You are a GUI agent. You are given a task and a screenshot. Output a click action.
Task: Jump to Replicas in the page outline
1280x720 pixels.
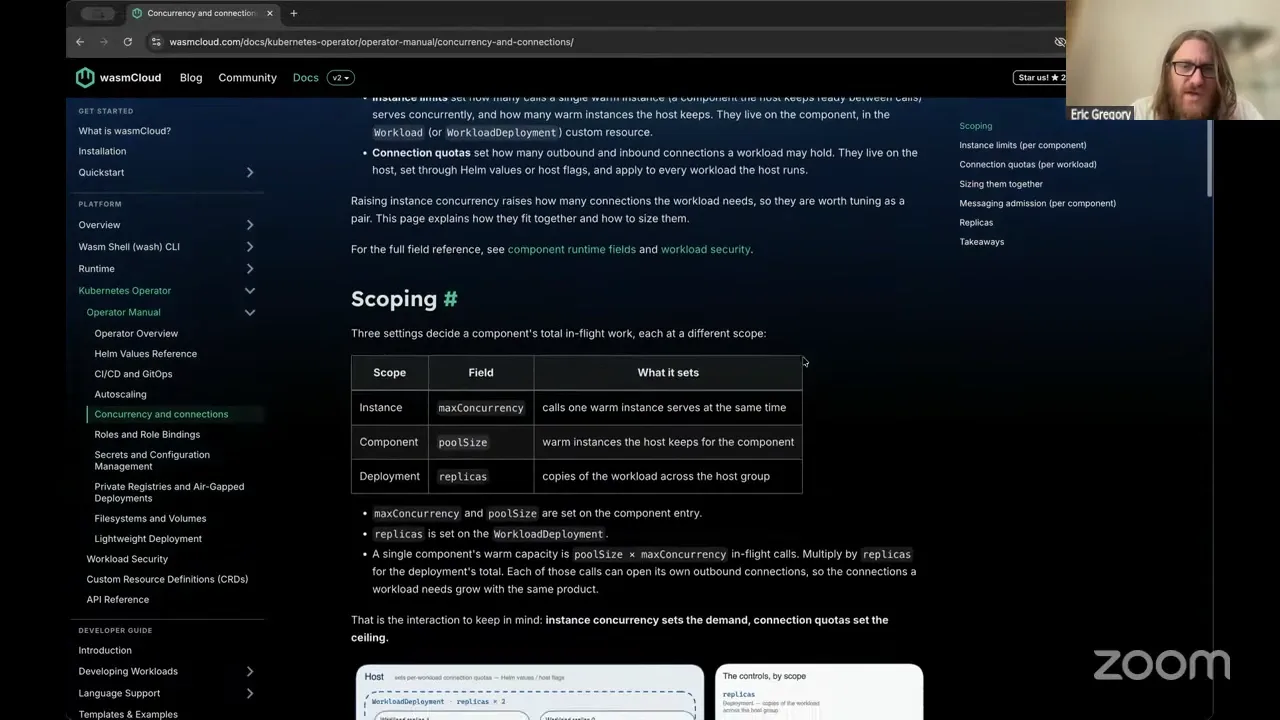point(976,222)
